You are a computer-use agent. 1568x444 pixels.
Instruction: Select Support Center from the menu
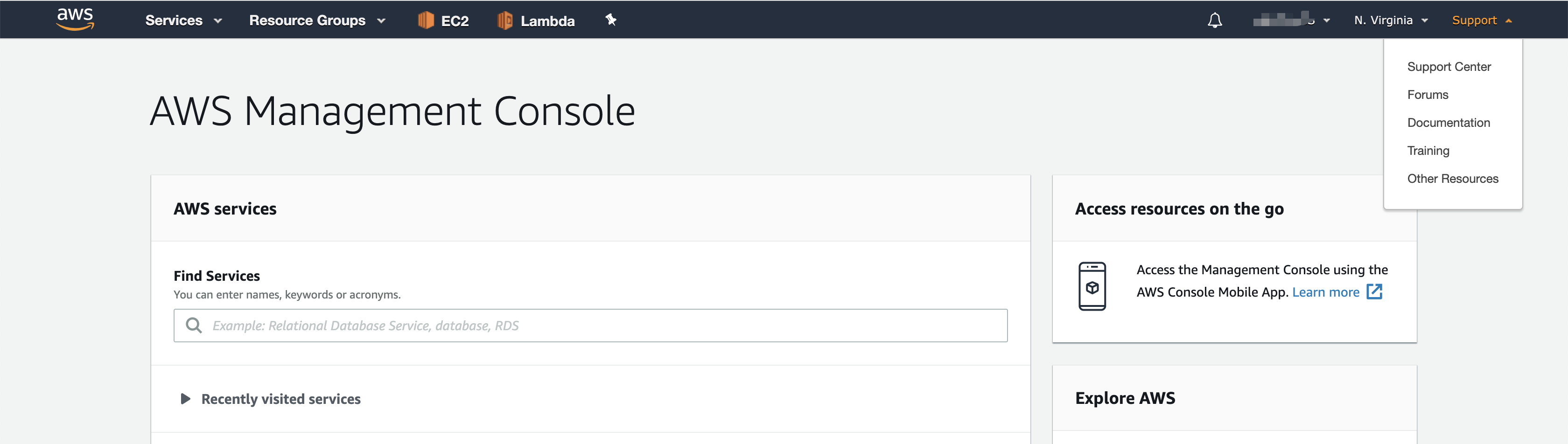click(x=1449, y=67)
